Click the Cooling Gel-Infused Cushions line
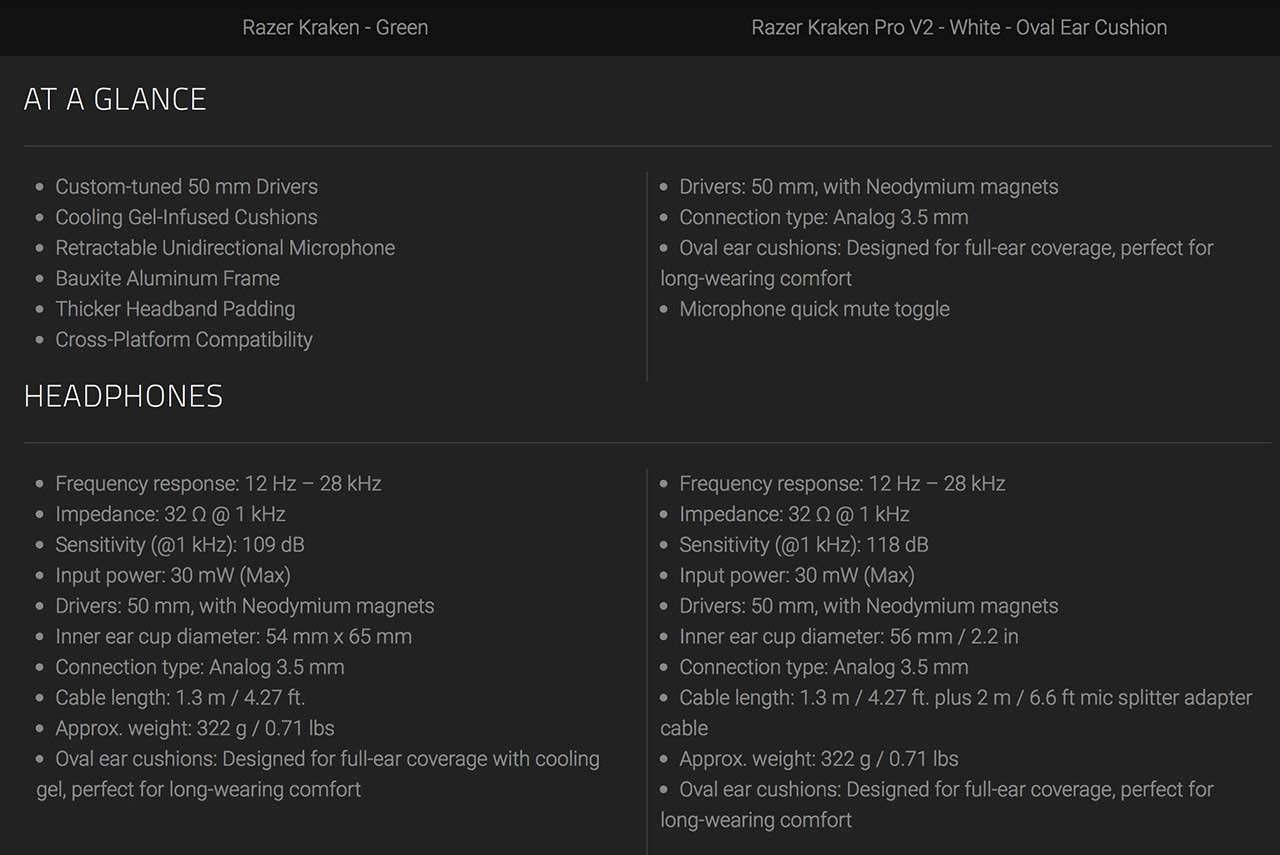This screenshot has height=855, width=1280. [186, 217]
